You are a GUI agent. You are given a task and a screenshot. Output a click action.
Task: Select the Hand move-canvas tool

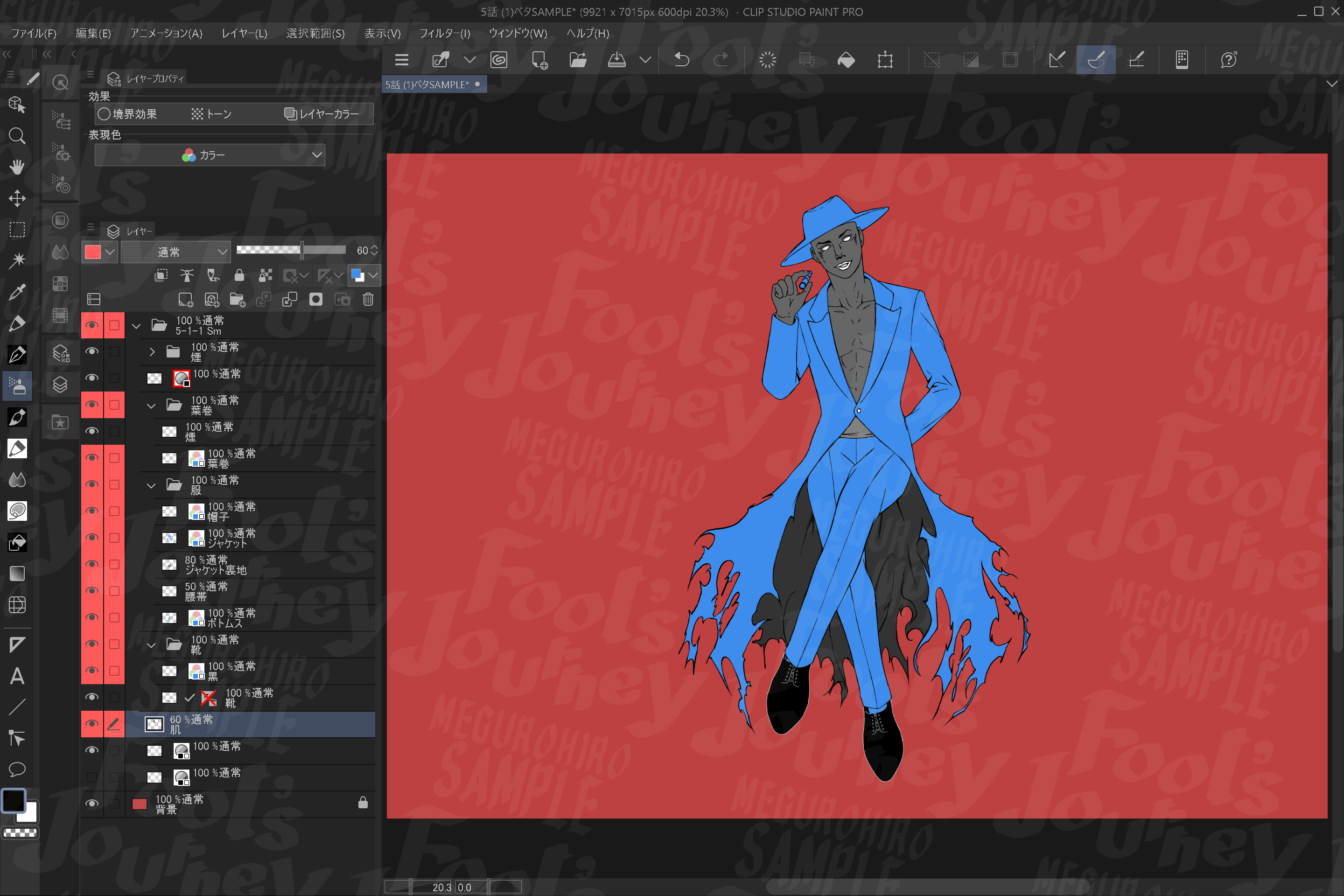click(x=17, y=168)
